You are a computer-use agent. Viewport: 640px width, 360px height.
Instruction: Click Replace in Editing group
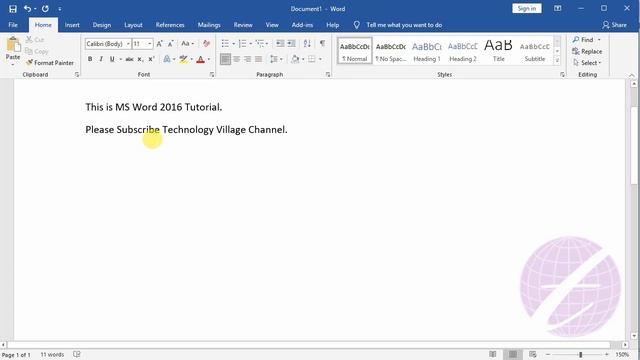pyautogui.click(x=587, y=51)
